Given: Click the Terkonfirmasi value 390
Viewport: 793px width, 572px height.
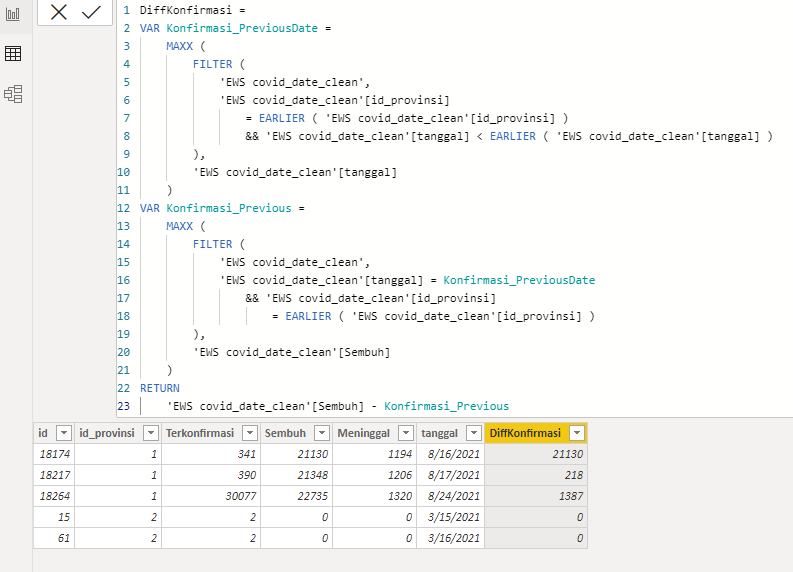Looking at the screenshot, I should pos(211,475).
